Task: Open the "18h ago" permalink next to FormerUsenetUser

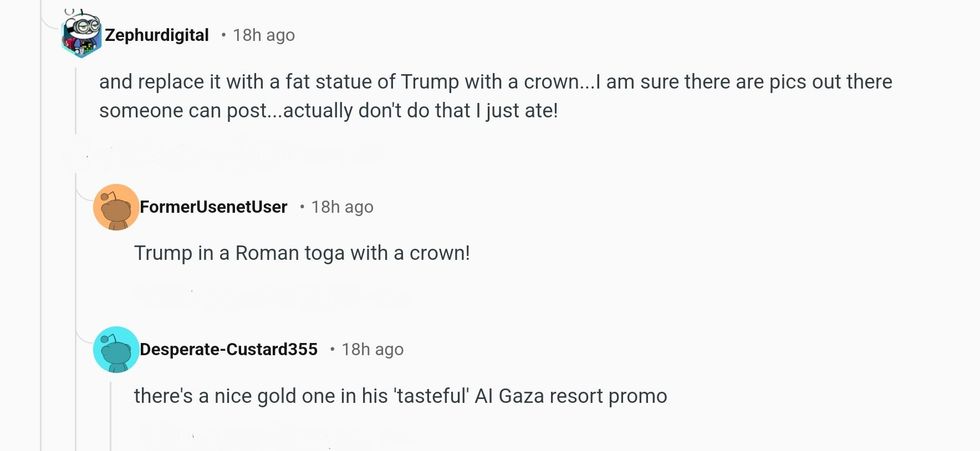Action: click(342, 207)
